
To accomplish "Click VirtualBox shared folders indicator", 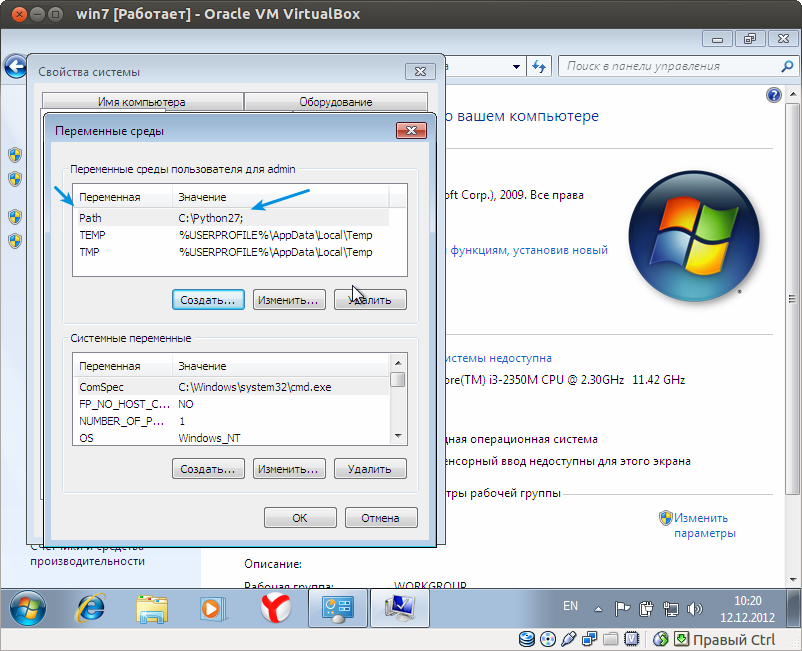I will [611, 639].
